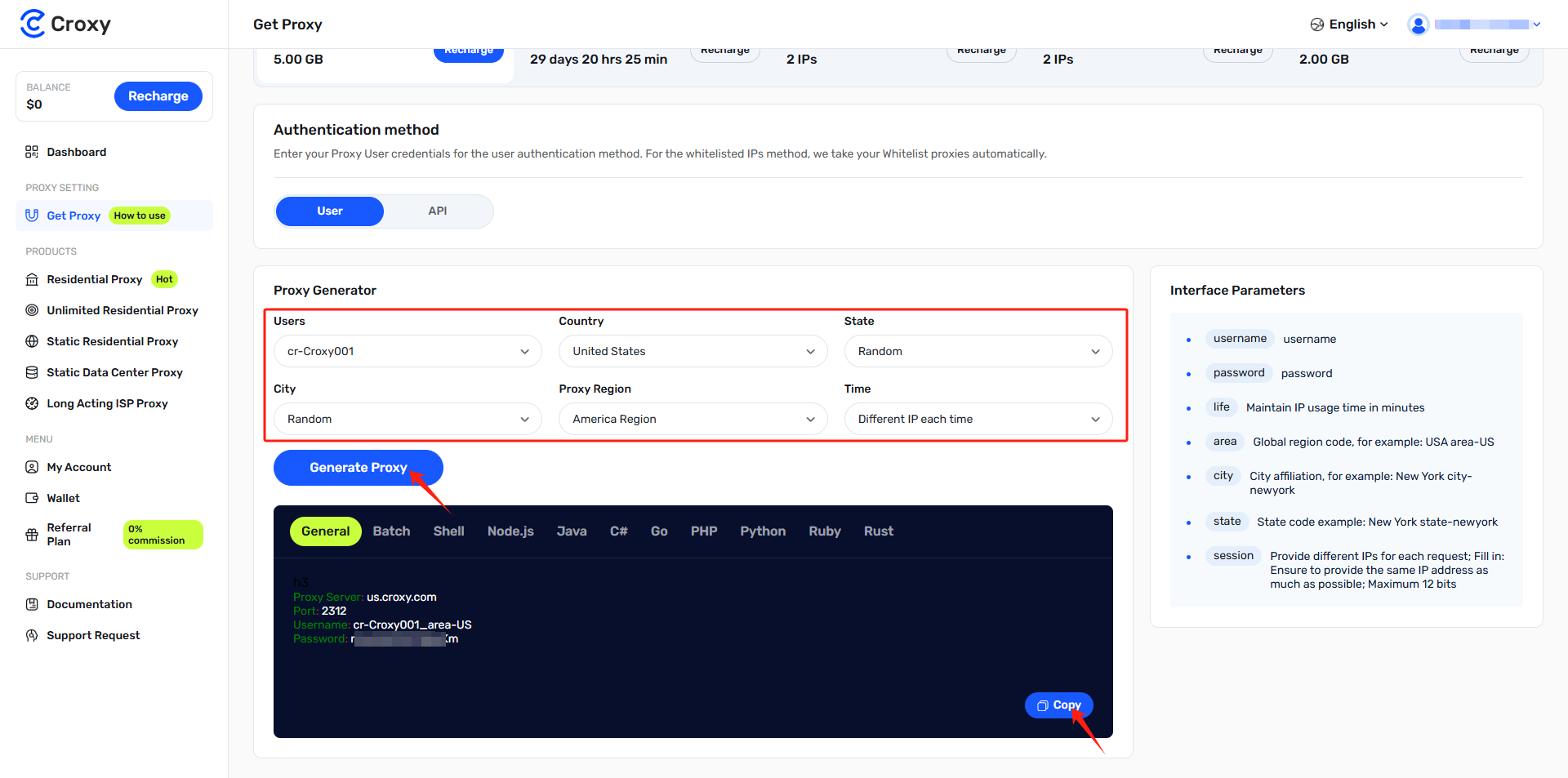Open the Proxy Region dropdown
Image resolution: width=1568 pixels, height=778 pixels.
[x=693, y=419]
